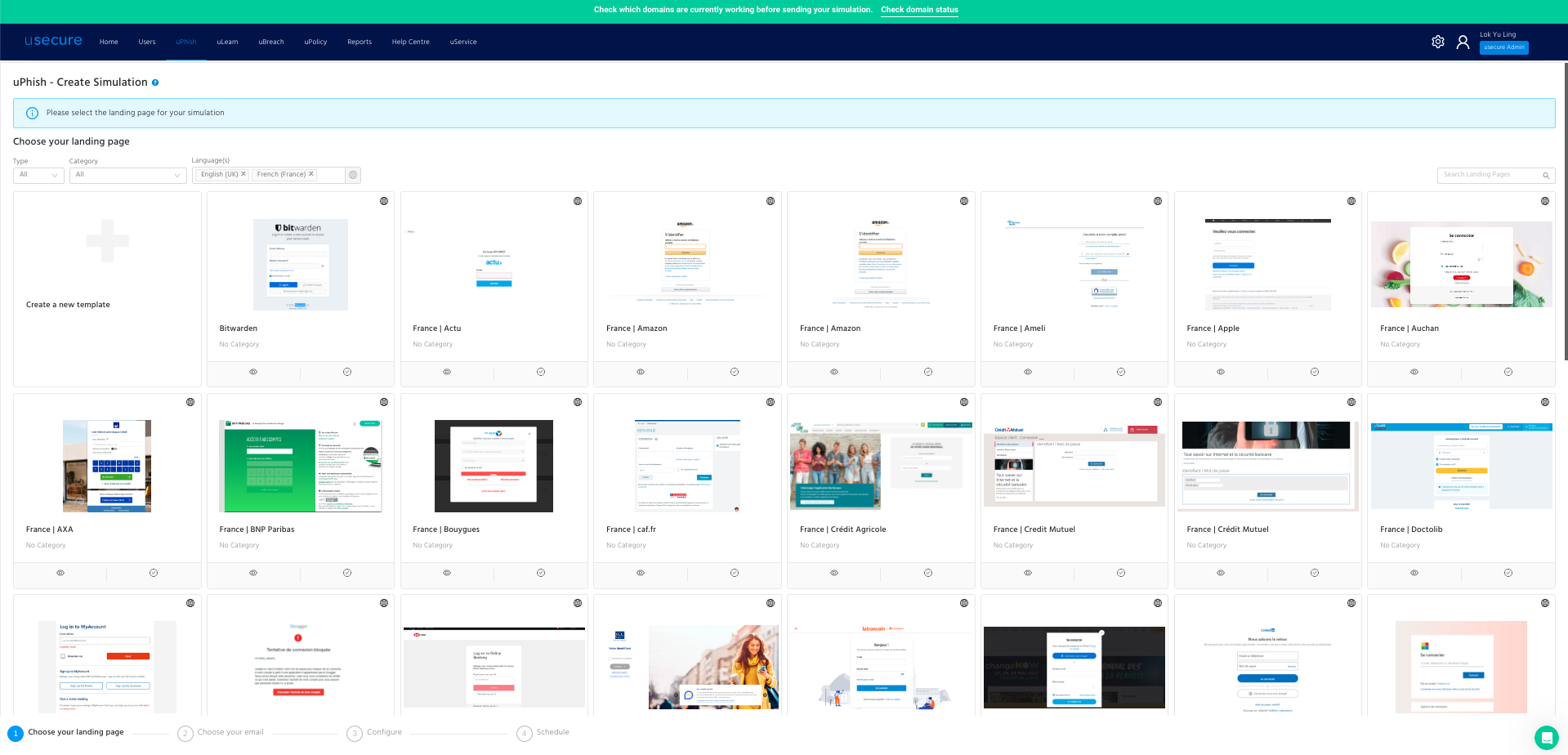Click the globe icon on France | Actu card
This screenshot has width=1568, height=755.
click(578, 201)
